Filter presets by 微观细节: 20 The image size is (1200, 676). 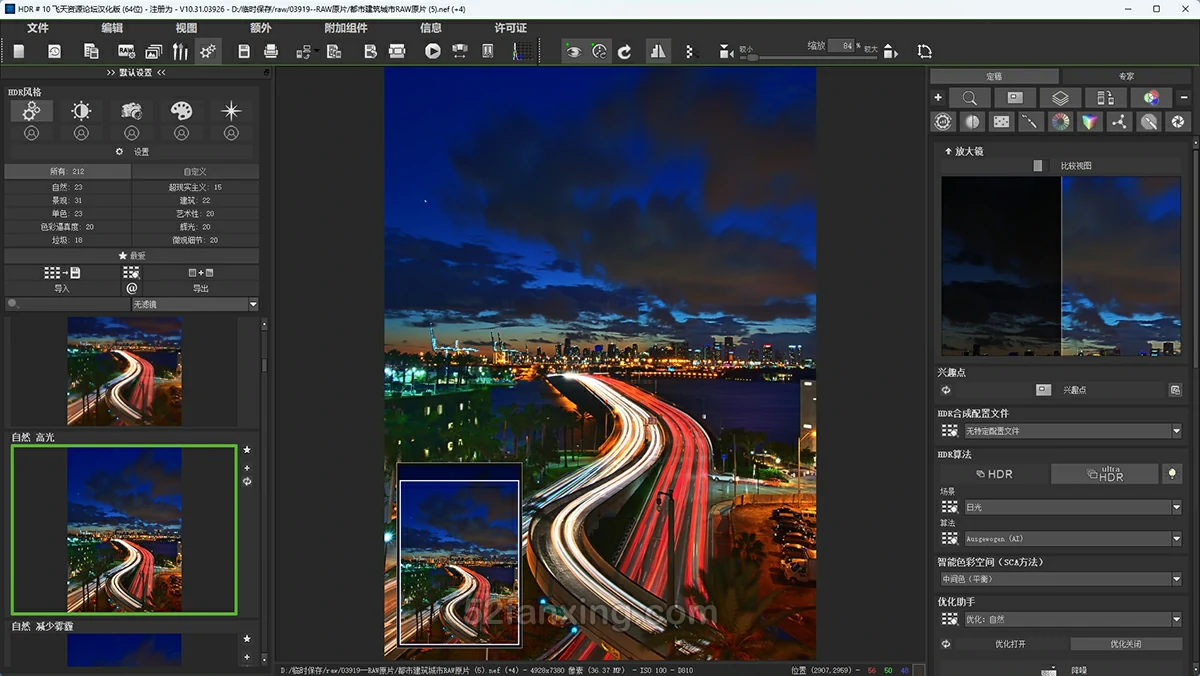point(195,240)
